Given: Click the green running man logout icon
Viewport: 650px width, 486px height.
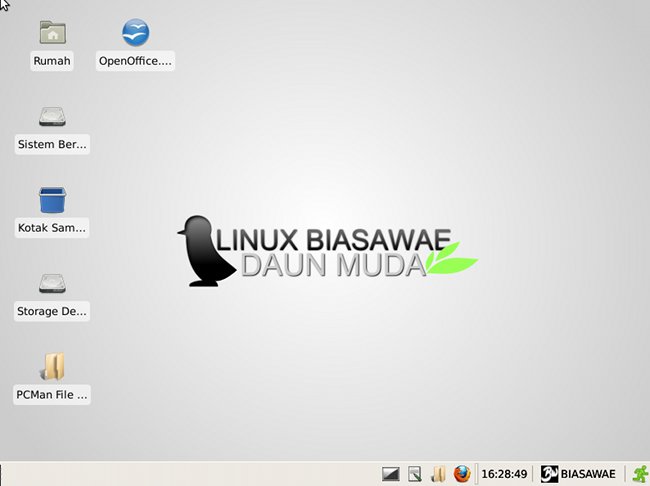Looking at the screenshot, I should pyautogui.click(x=641, y=474).
